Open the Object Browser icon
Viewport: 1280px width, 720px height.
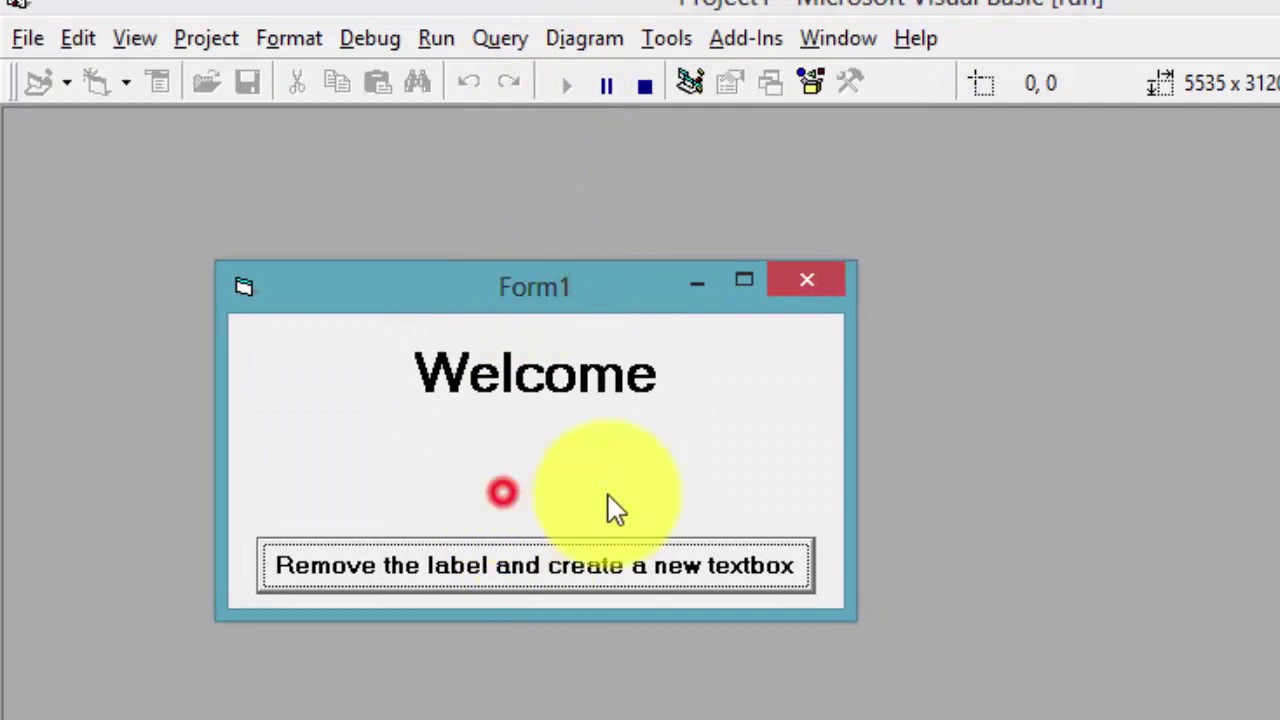tap(810, 82)
